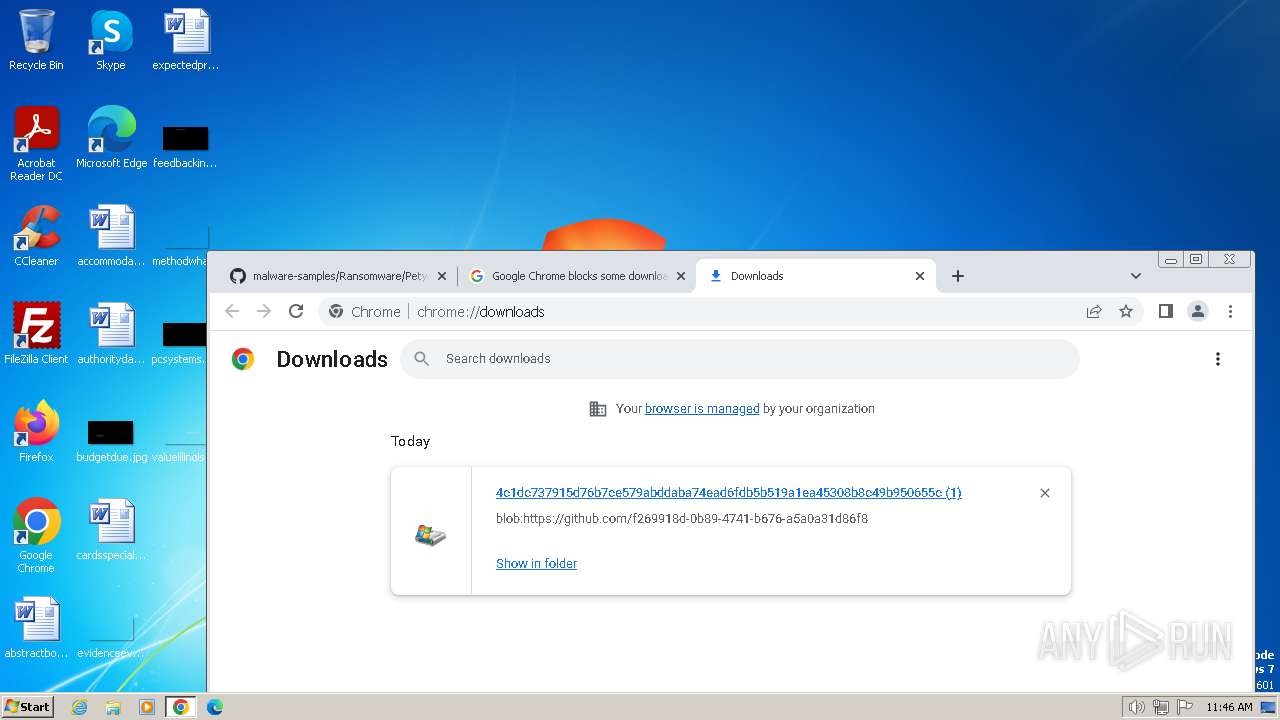
Task: Select the Downloads tab
Action: pyautogui.click(x=815, y=276)
